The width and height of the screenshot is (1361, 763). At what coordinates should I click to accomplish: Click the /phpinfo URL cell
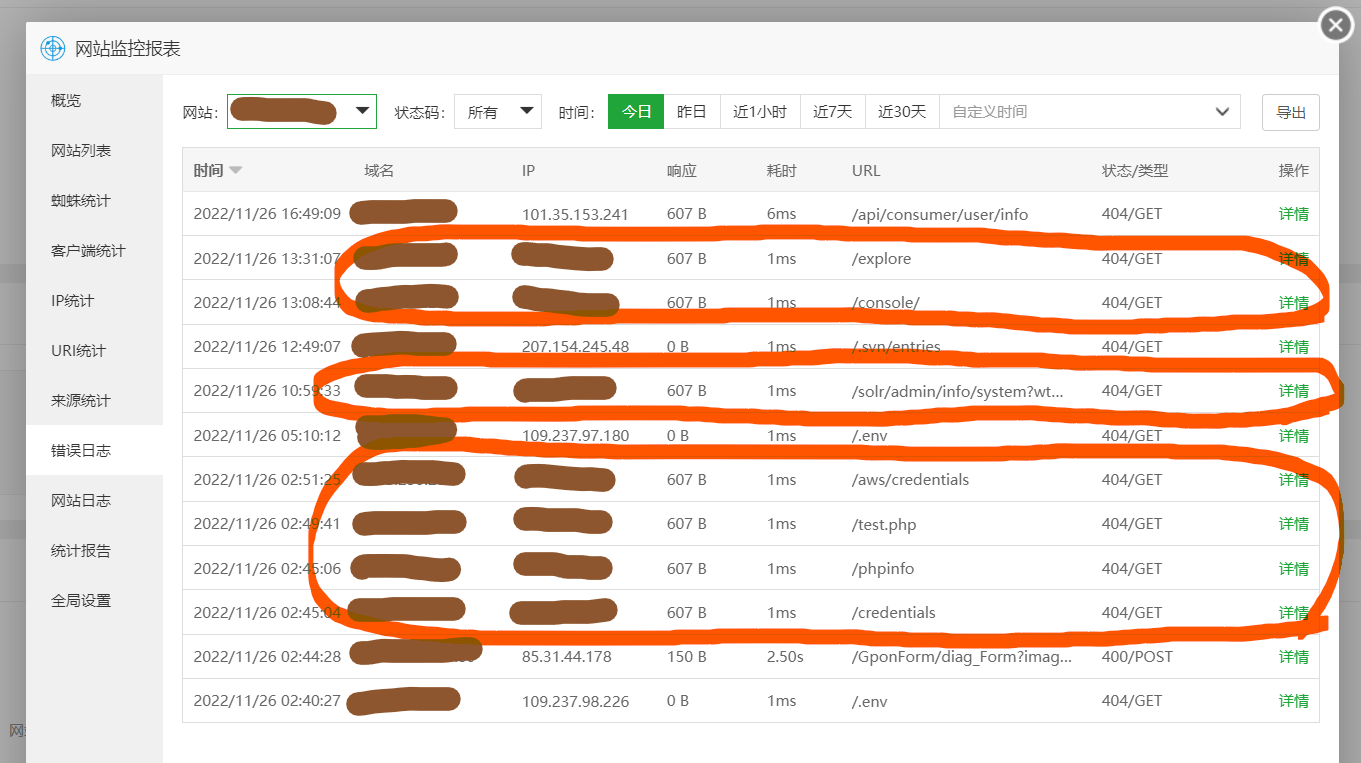point(883,569)
